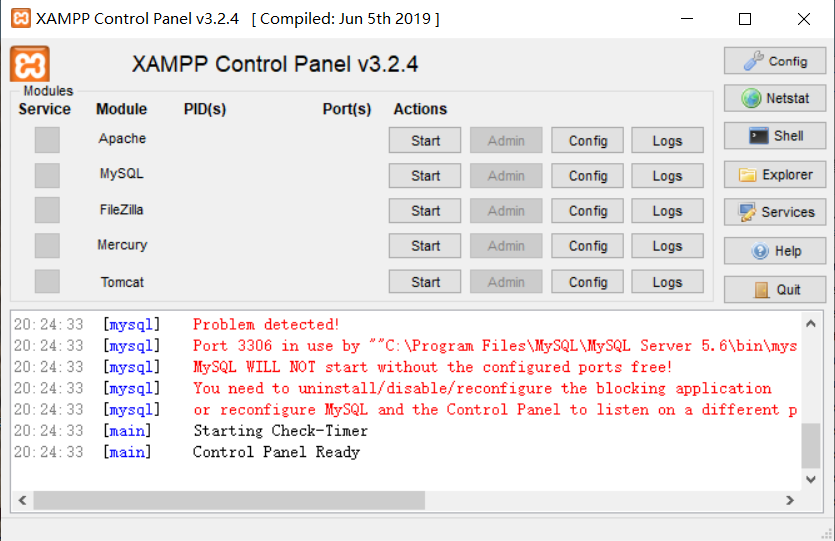Click the FileZilla module name

(121, 210)
